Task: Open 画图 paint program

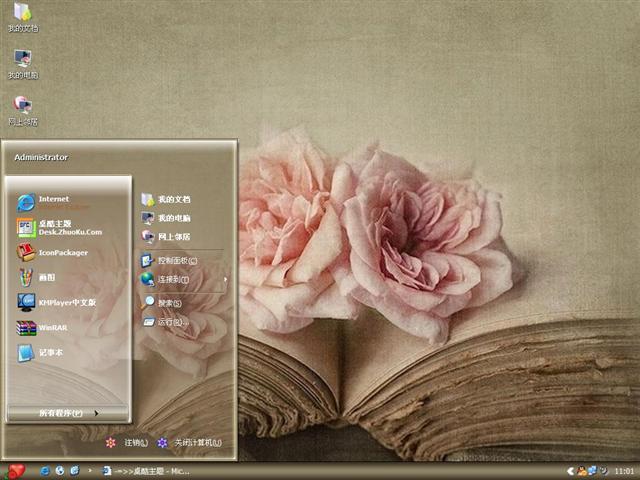Action: click(36, 277)
